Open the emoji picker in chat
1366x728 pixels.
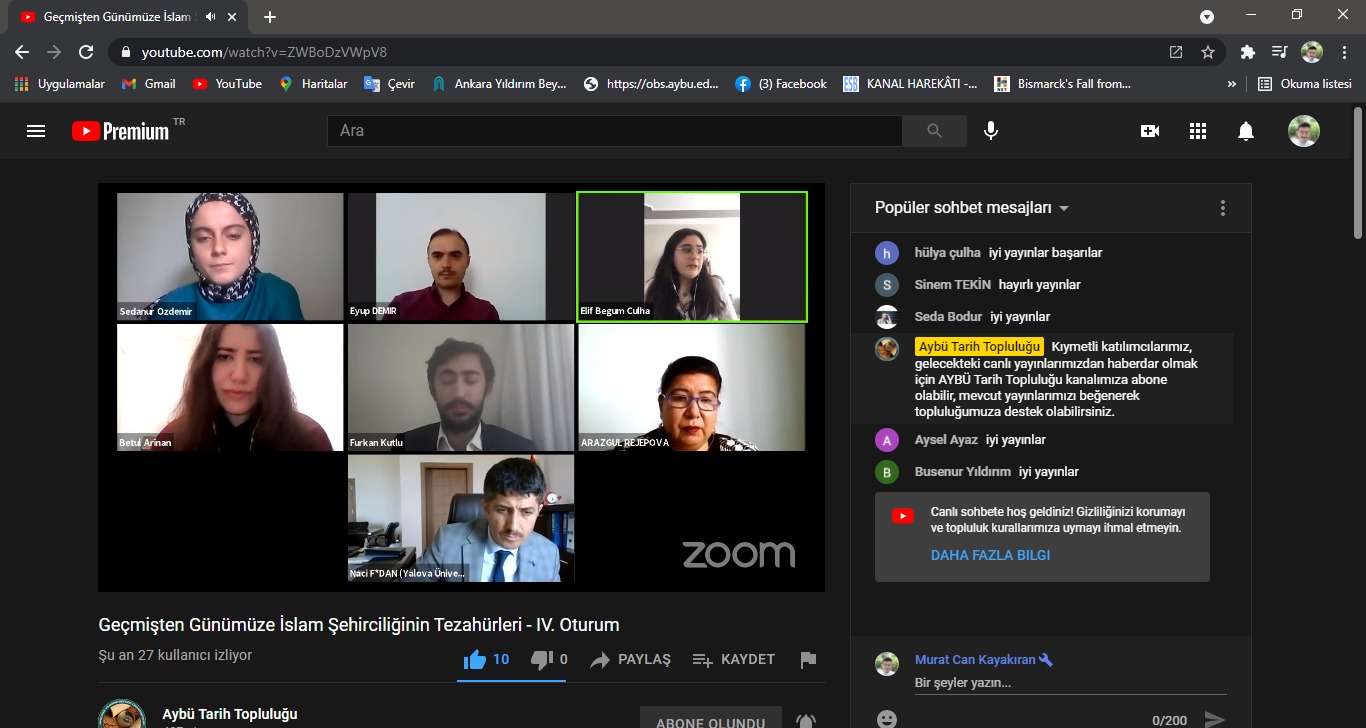coord(886,718)
